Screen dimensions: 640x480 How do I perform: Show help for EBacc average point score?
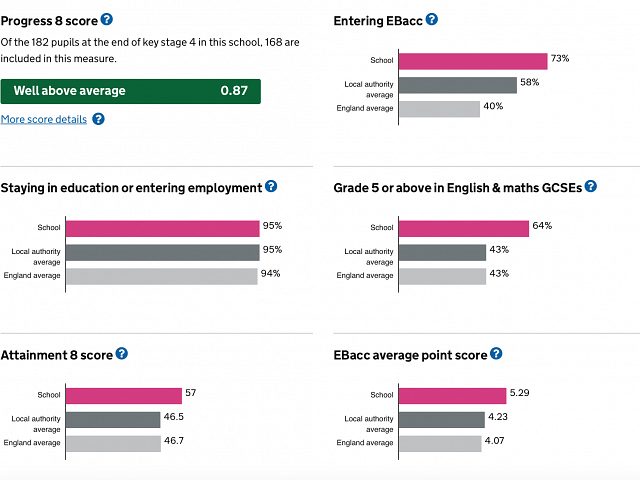[496, 354]
